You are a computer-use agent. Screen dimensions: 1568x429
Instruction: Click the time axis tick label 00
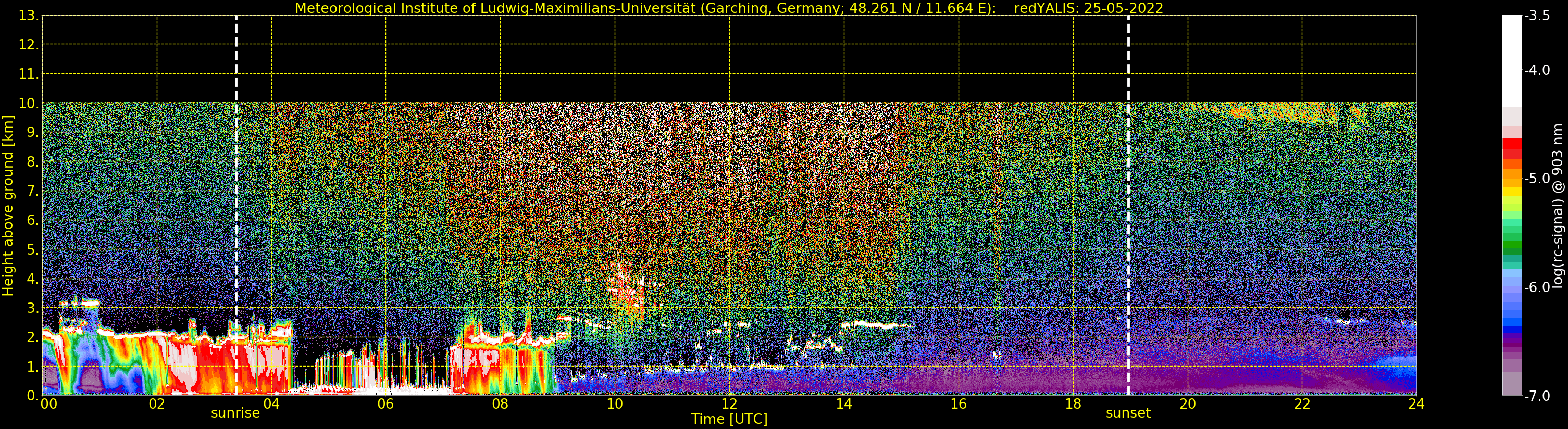[48, 404]
